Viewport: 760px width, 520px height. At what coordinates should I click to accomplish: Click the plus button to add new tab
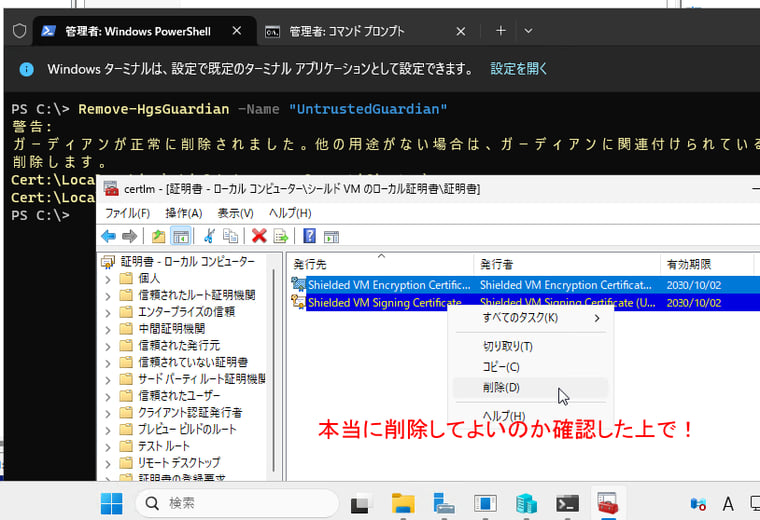(x=501, y=31)
